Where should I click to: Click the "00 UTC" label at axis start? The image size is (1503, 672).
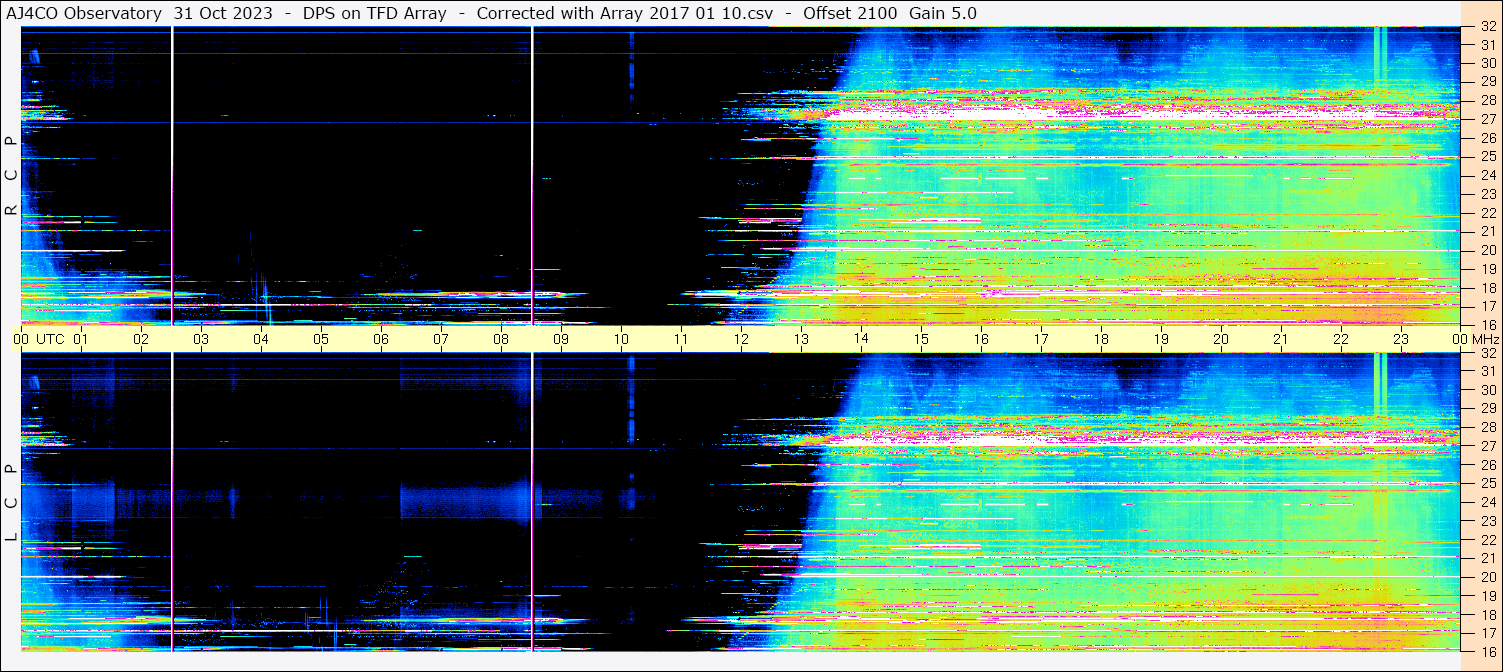38,339
